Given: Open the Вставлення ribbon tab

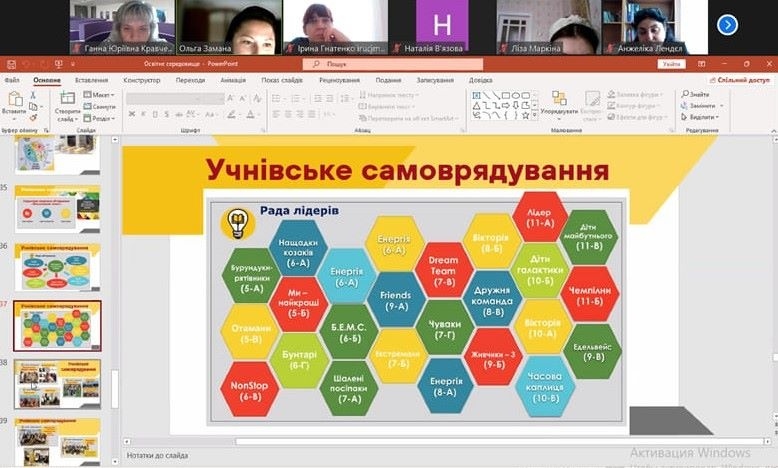Looking at the screenshot, I should [91, 80].
